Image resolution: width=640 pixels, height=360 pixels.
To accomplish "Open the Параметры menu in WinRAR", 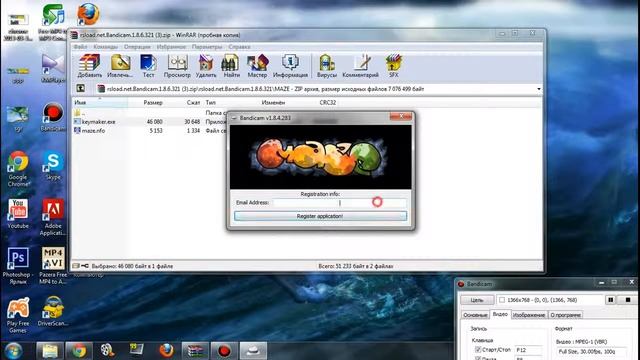I will tap(207, 47).
